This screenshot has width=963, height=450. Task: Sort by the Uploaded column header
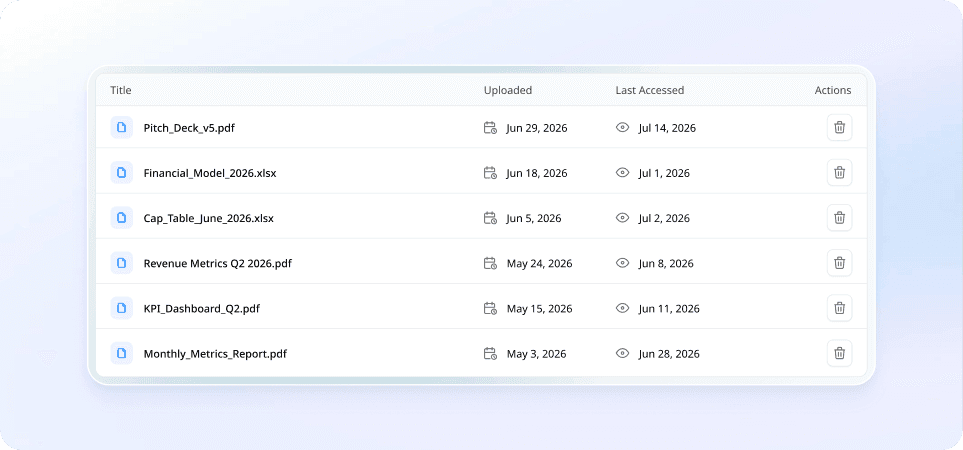tap(508, 90)
